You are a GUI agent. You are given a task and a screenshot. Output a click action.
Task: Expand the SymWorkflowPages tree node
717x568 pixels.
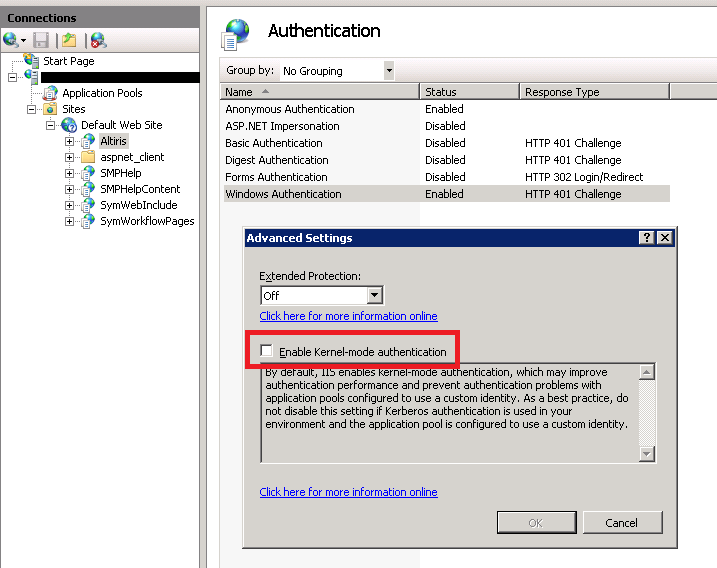click(69, 221)
